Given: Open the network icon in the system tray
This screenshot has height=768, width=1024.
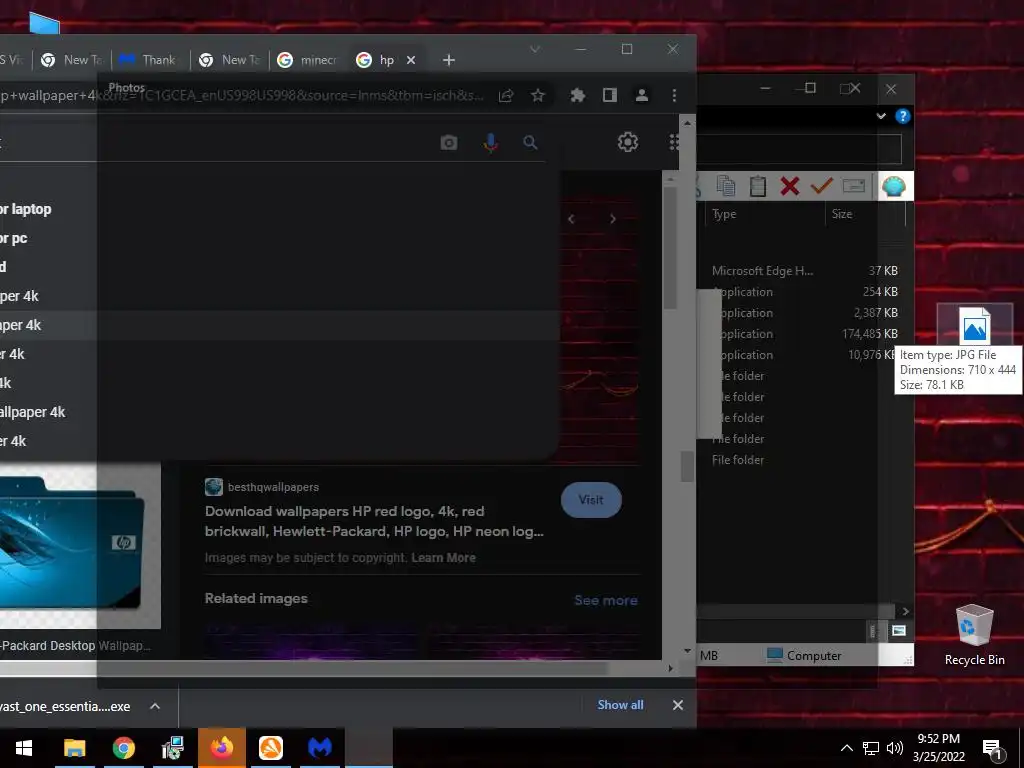Looking at the screenshot, I should pyautogui.click(x=871, y=748).
